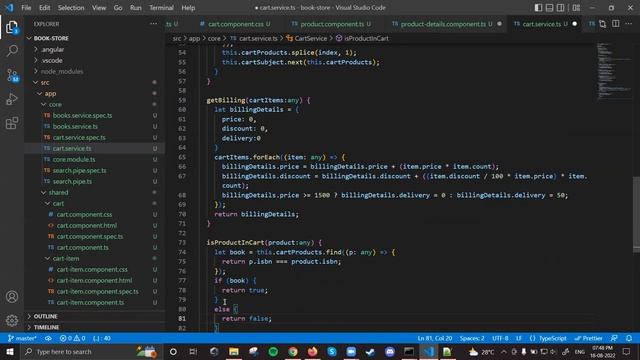Open Explorer views and more actions ellipsis
640x360 pixels.
[153, 24]
